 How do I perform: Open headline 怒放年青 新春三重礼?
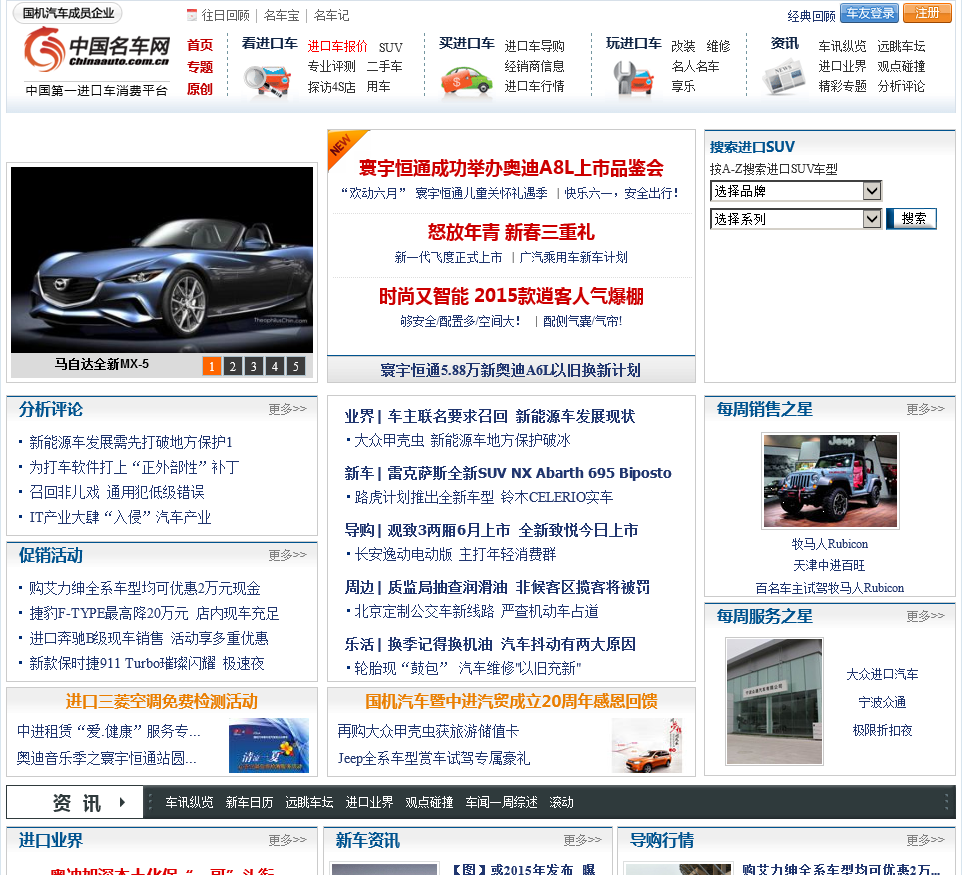point(511,233)
